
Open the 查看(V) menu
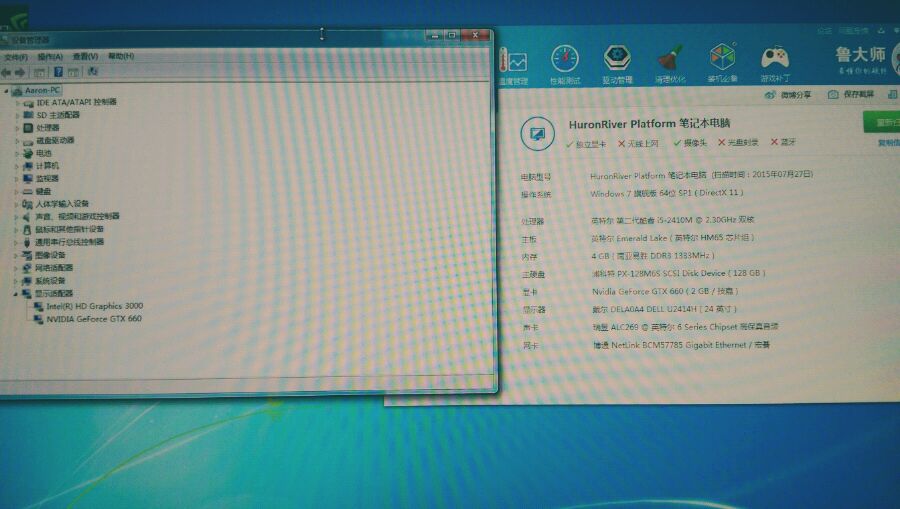click(x=85, y=56)
